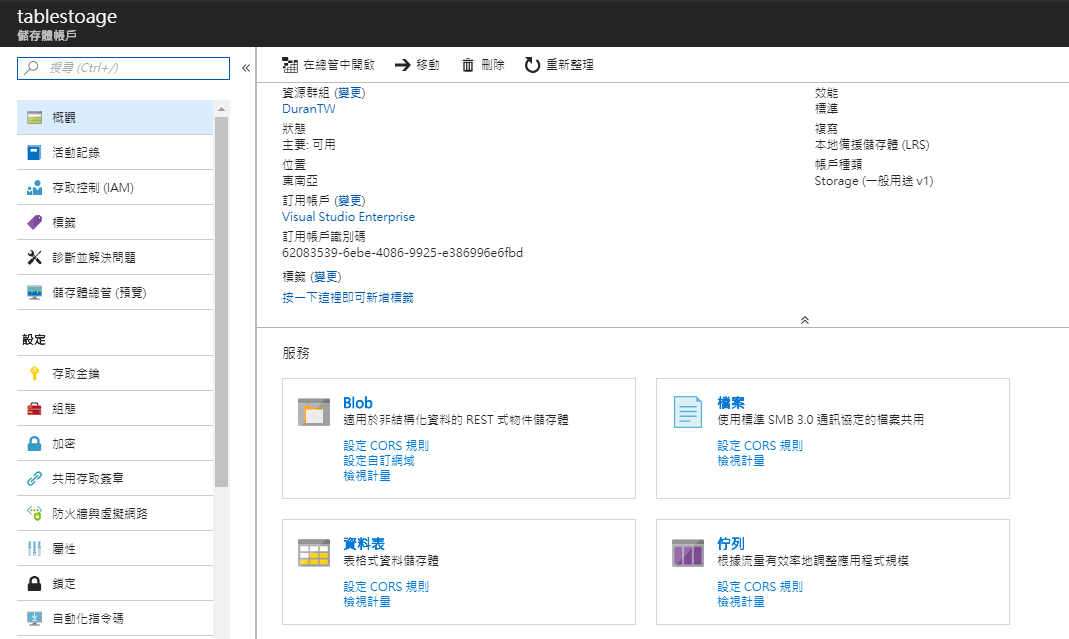Image resolution: width=1069 pixels, height=639 pixels.
Task: Open the 加密 settings page
Action: pos(75,443)
